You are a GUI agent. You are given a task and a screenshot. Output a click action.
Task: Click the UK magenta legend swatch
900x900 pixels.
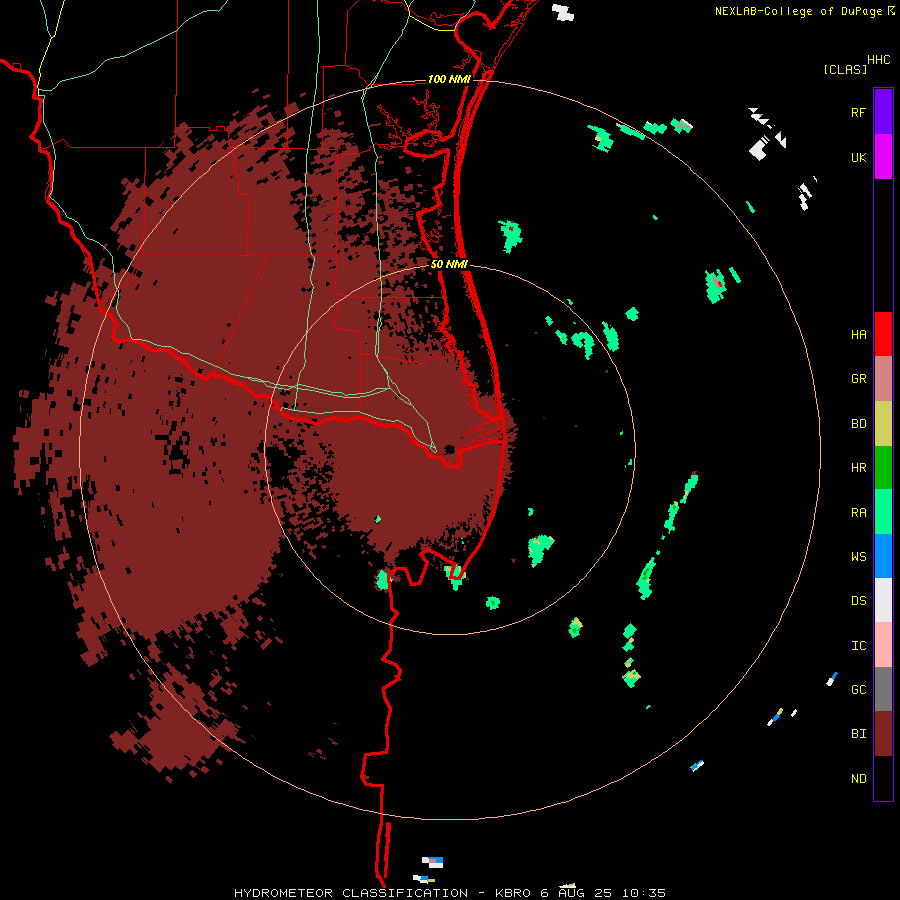(883, 156)
